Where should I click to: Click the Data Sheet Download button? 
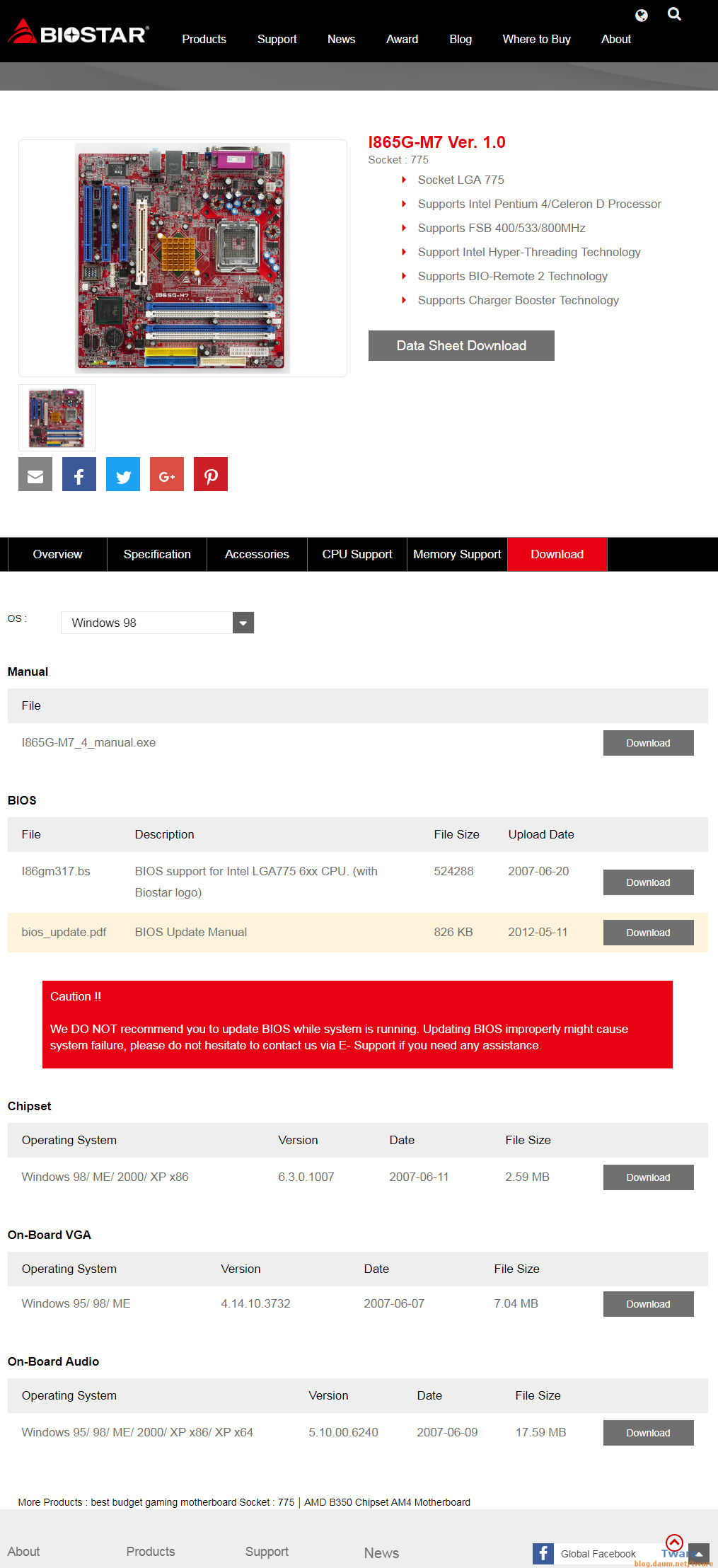point(461,345)
